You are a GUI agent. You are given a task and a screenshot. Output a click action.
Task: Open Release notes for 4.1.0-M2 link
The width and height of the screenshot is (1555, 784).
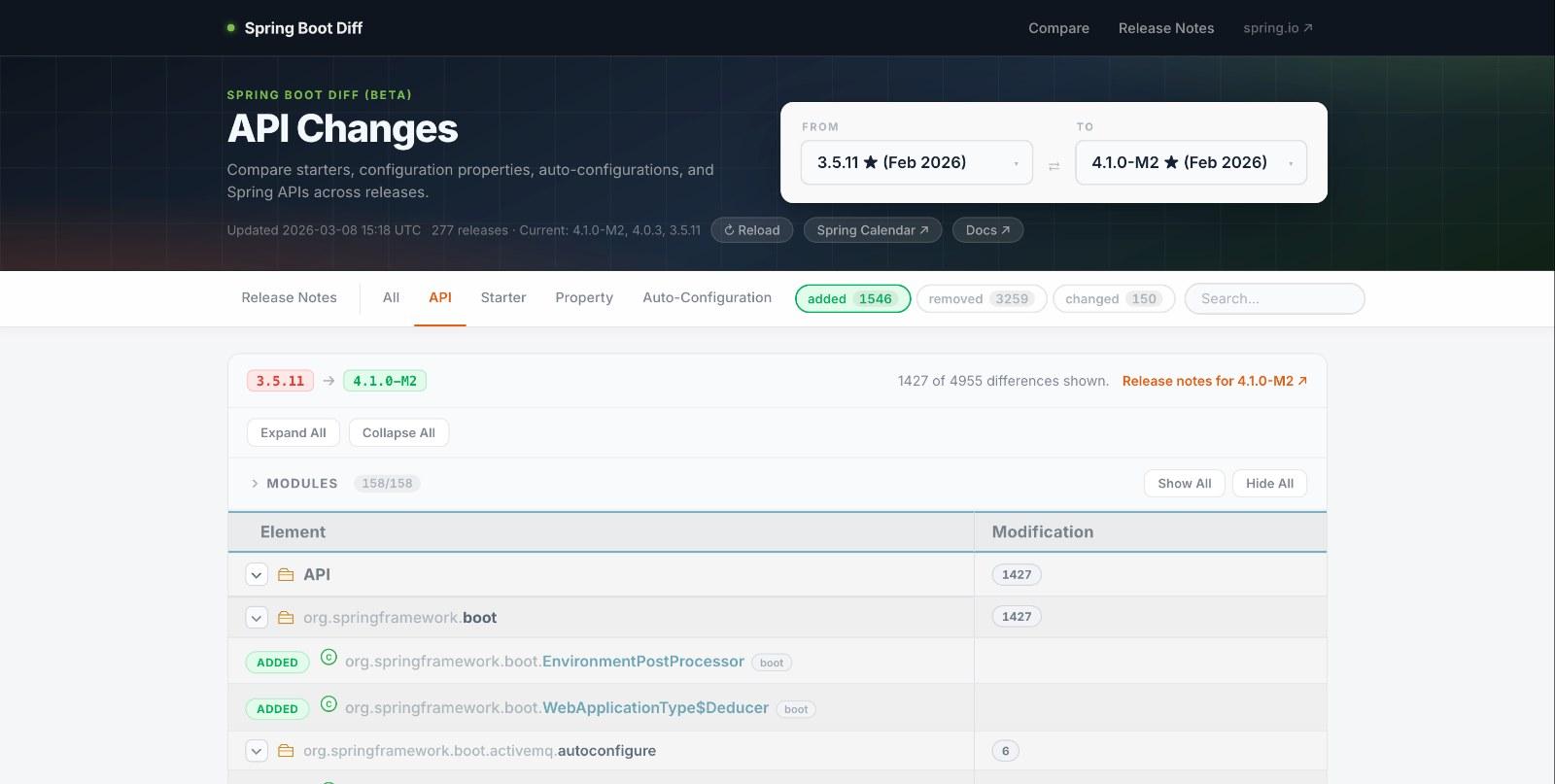coord(1214,381)
